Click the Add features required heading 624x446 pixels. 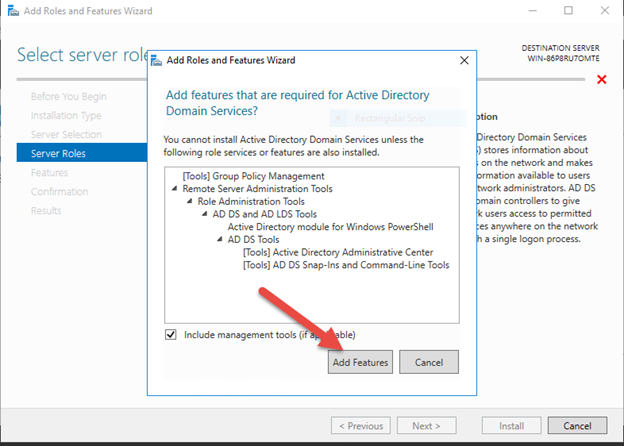(297, 103)
